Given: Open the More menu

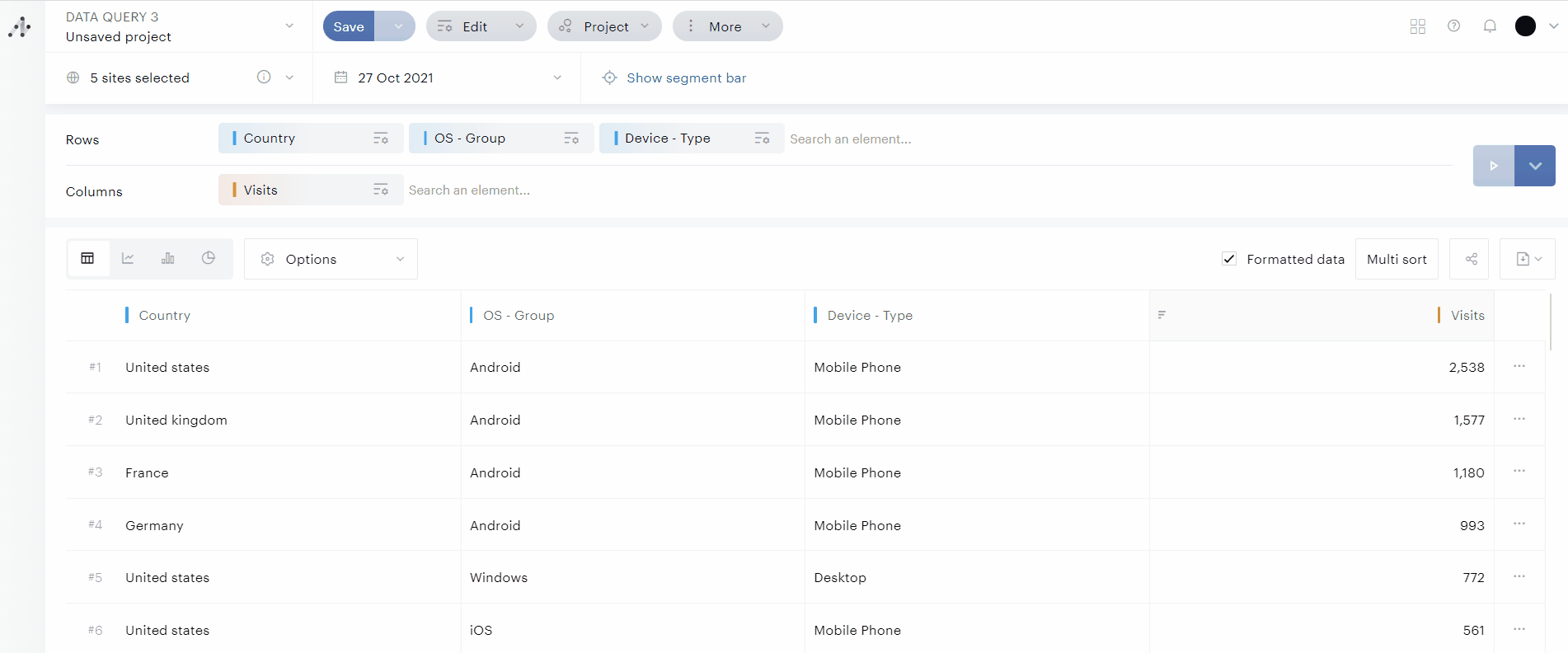Looking at the screenshot, I should coord(727,26).
